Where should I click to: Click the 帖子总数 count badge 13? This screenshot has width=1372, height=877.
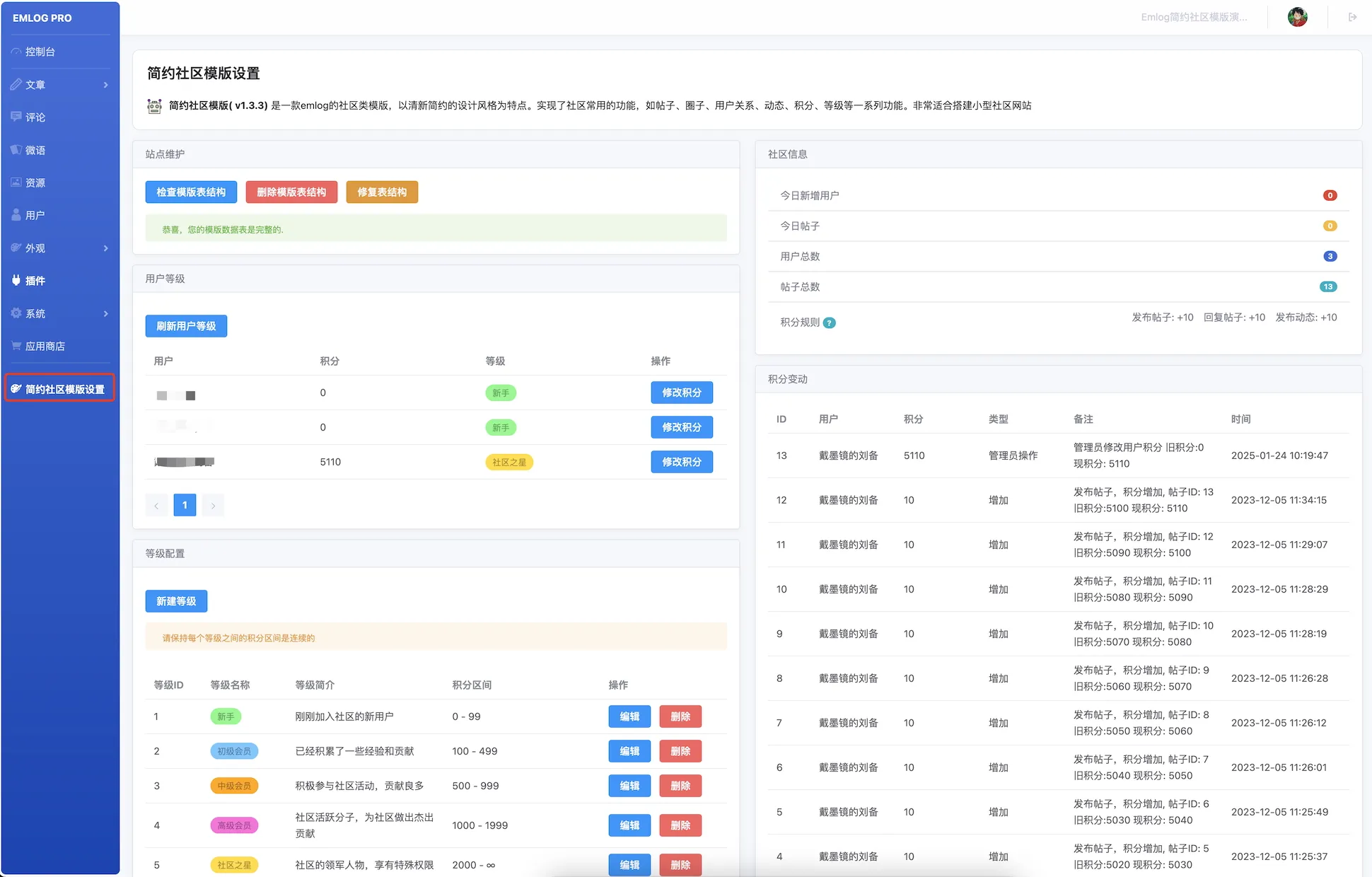coord(1328,286)
